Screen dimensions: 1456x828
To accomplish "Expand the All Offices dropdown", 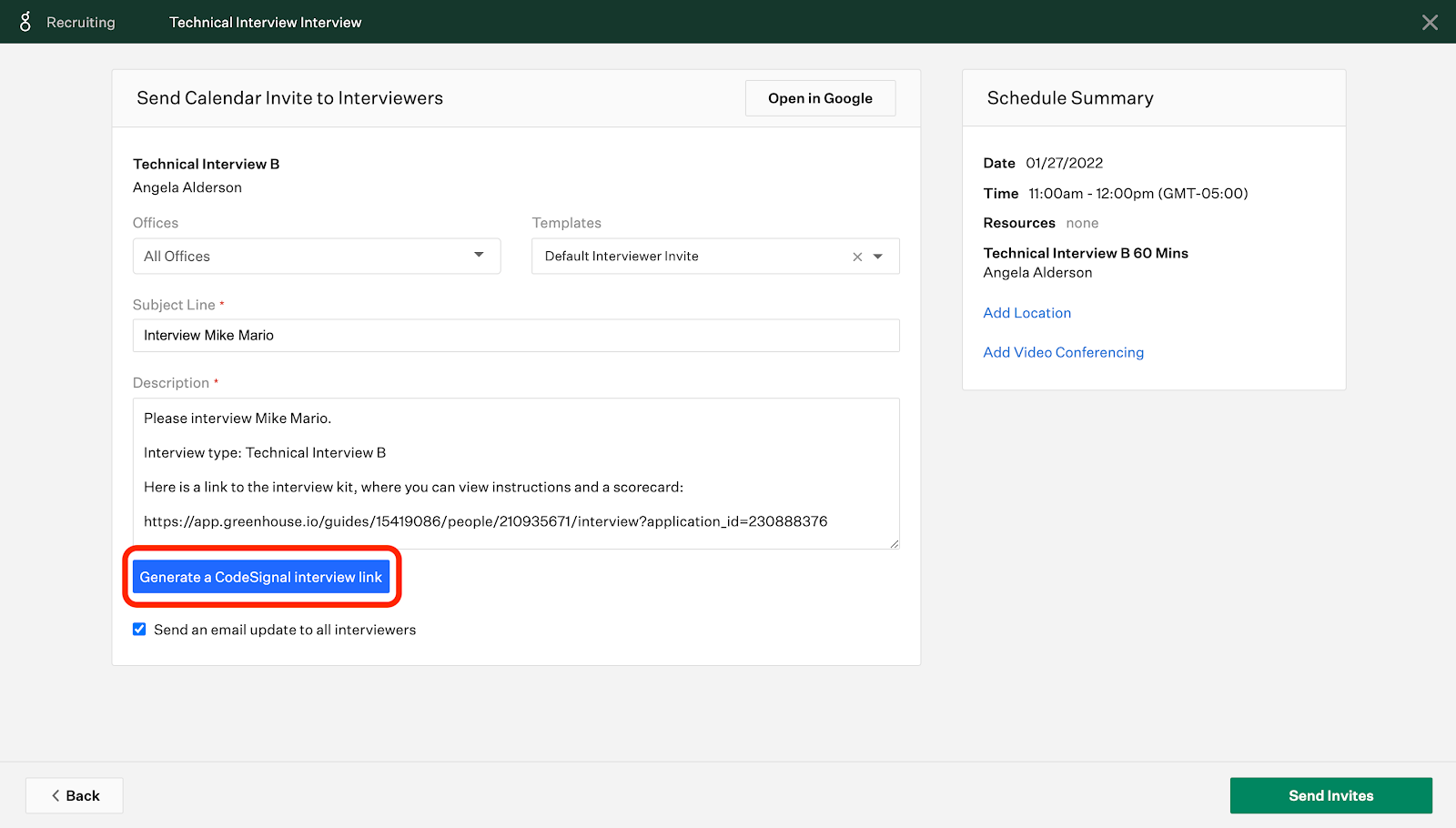I will pos(317,257).
